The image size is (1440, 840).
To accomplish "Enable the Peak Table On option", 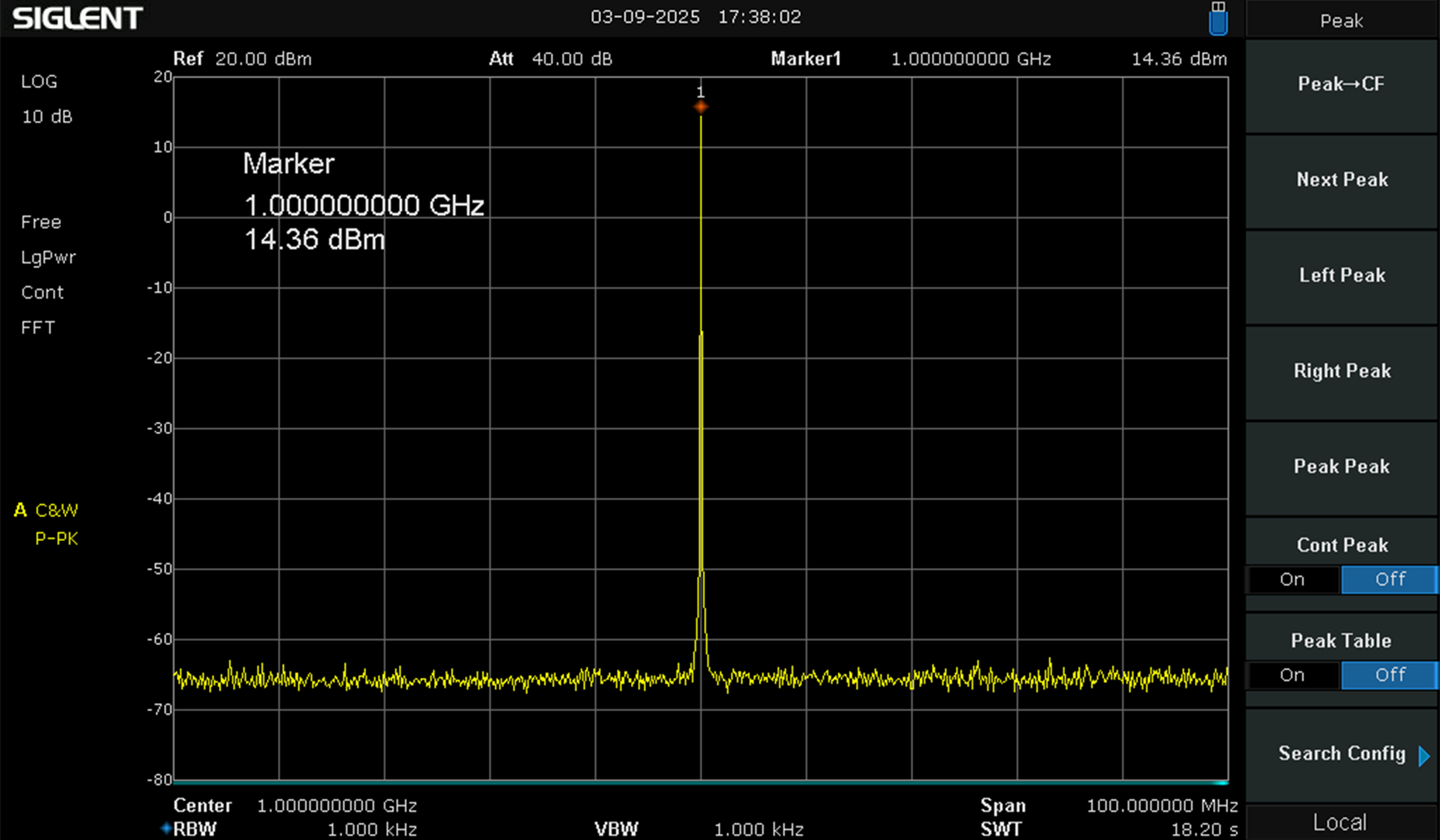I will [1292, 675].
